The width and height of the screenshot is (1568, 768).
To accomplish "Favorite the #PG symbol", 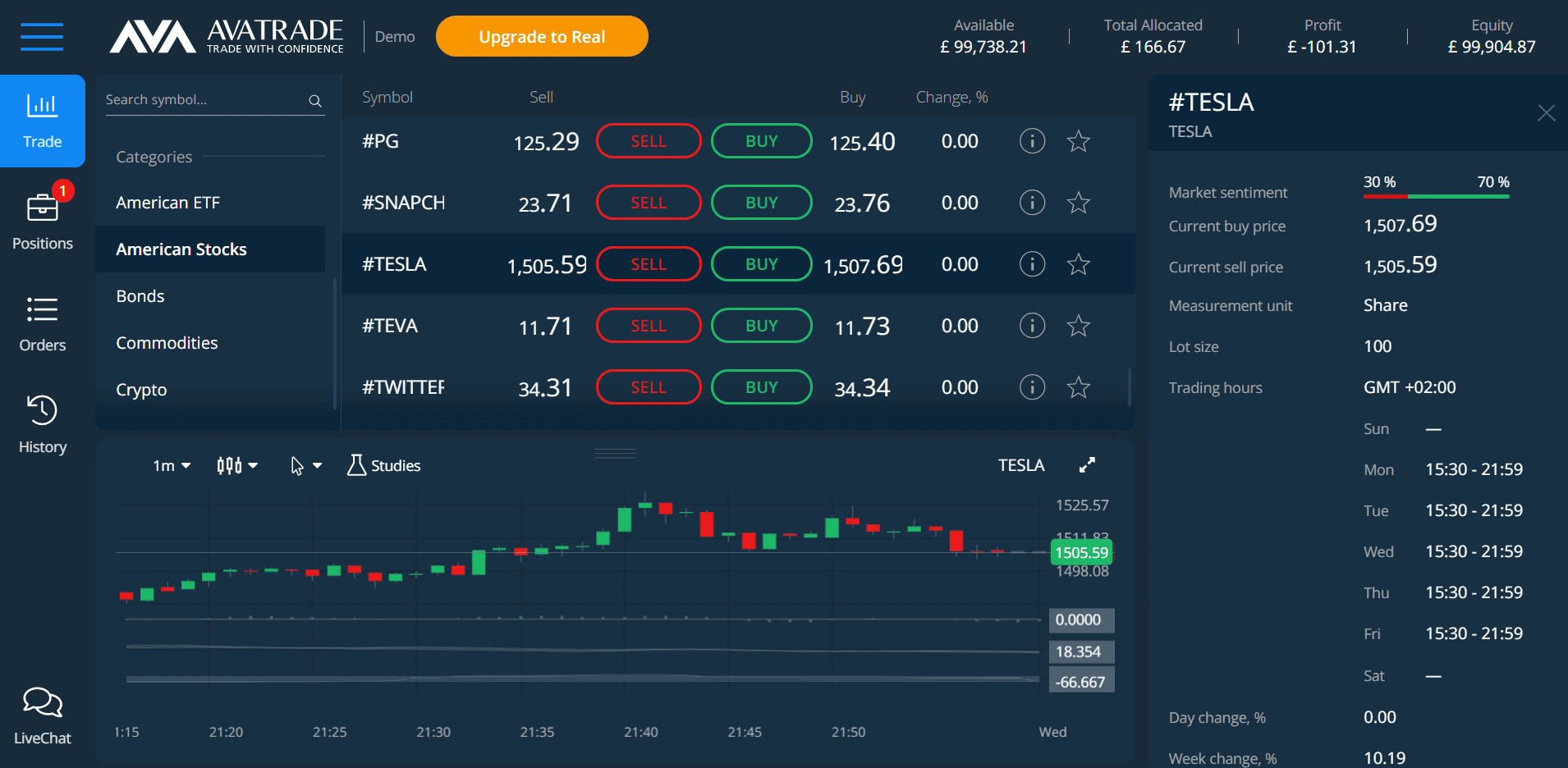I will (x=1078, y=141).
